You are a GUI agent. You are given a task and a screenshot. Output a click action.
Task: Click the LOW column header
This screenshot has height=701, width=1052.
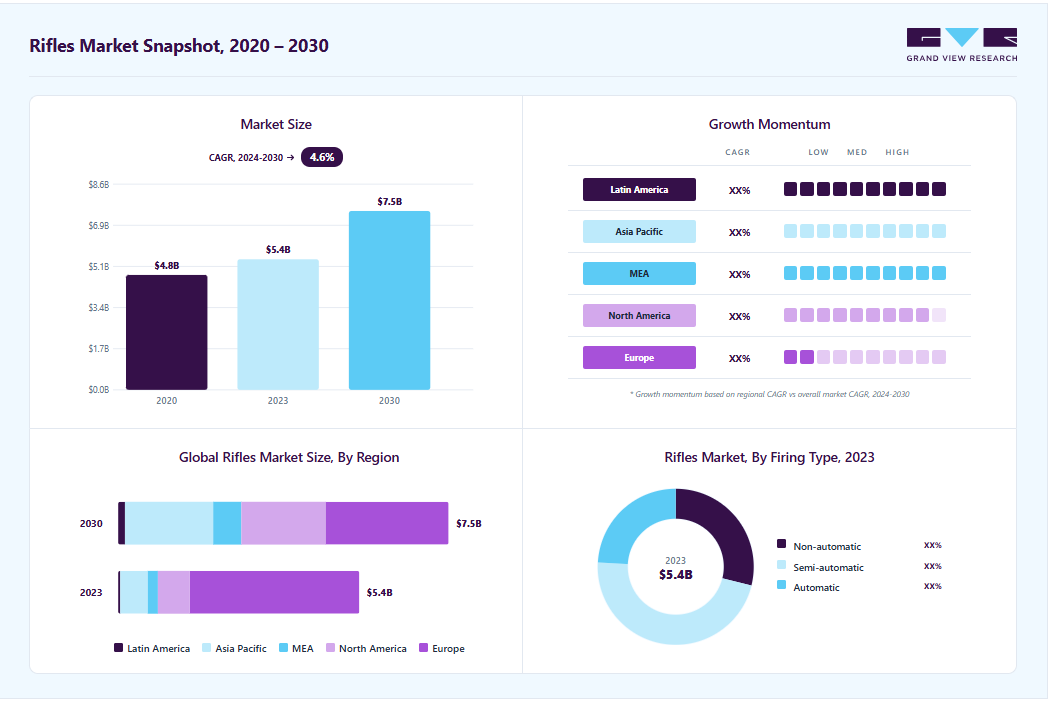(819, 152)
